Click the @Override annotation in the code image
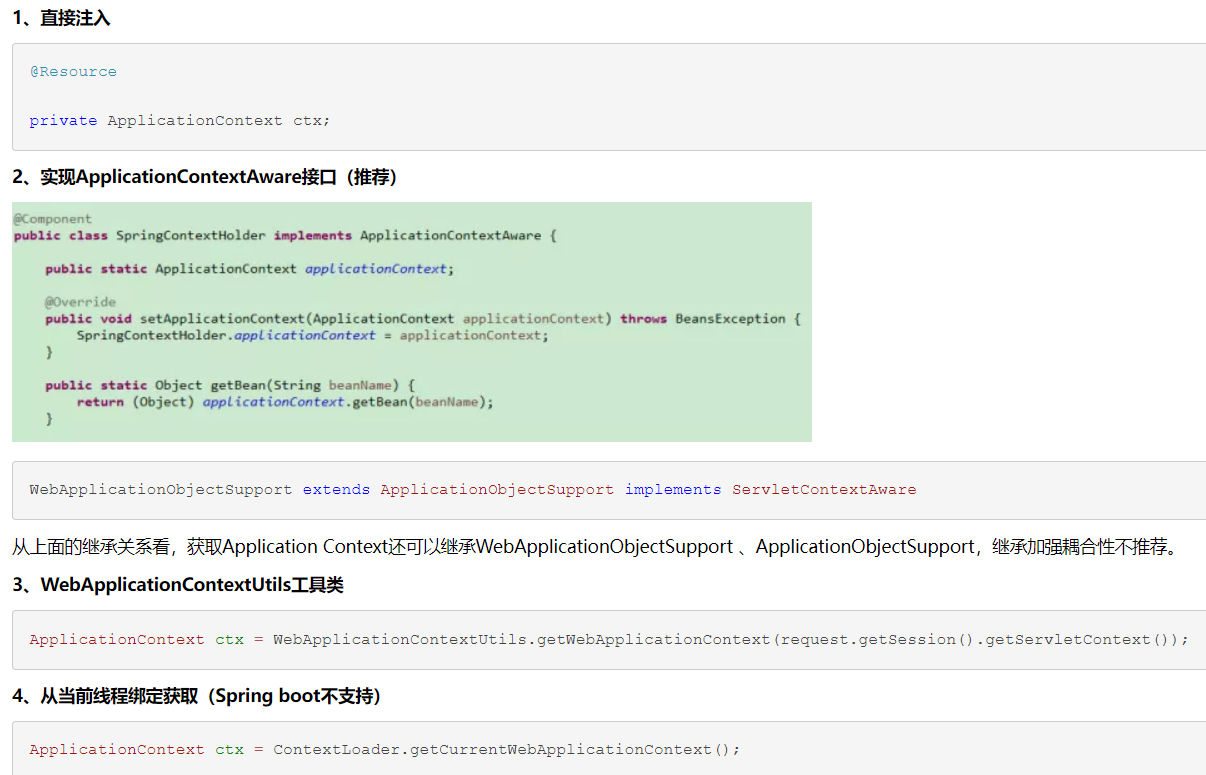Image resolution: width=1206 pixels, height=775 pixels. tap(80, 302)
